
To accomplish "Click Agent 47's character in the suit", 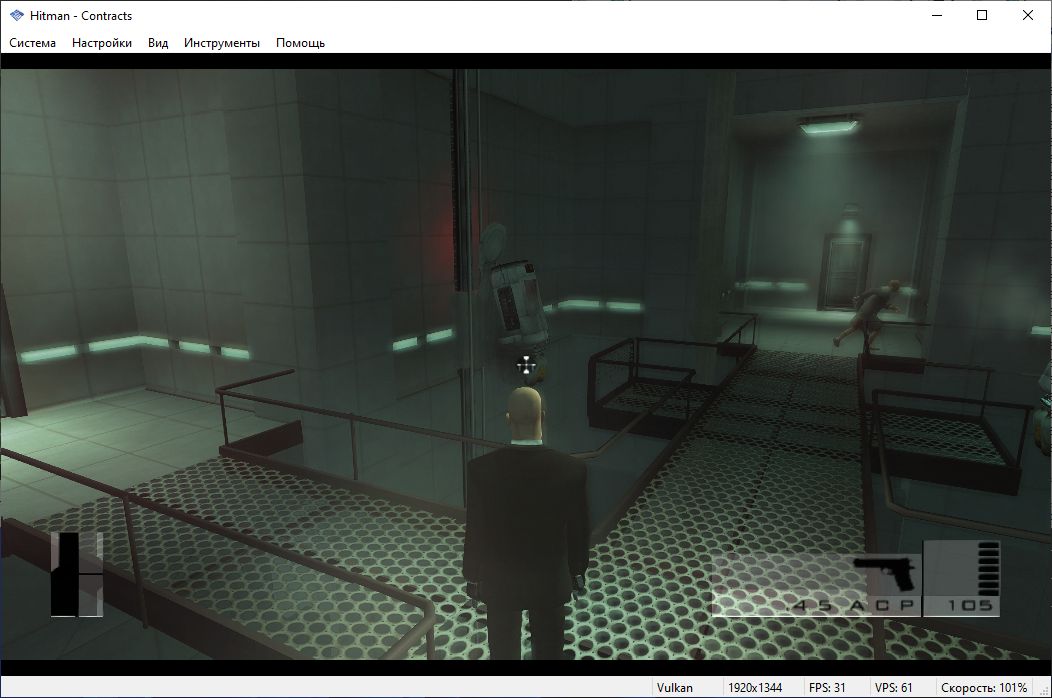I will pos(527,524).
